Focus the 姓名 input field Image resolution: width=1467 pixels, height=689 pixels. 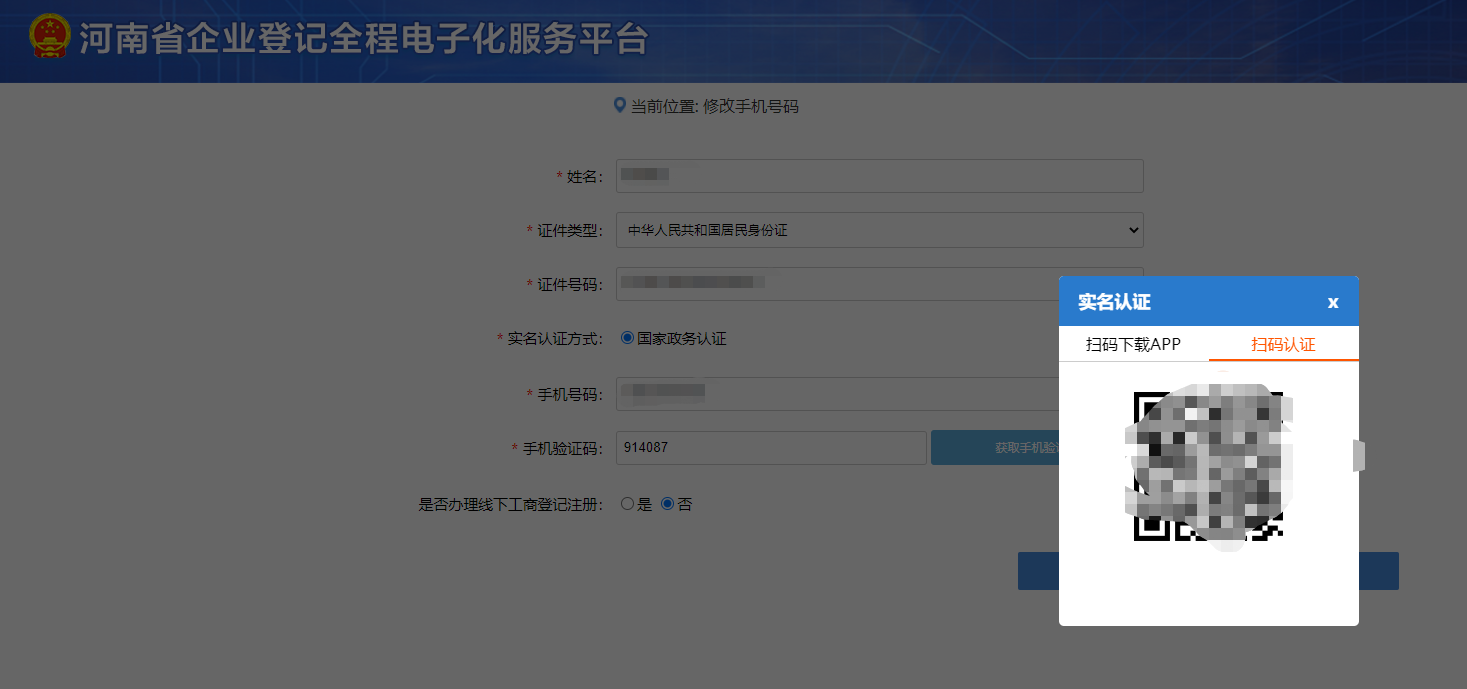coord(880,176)
